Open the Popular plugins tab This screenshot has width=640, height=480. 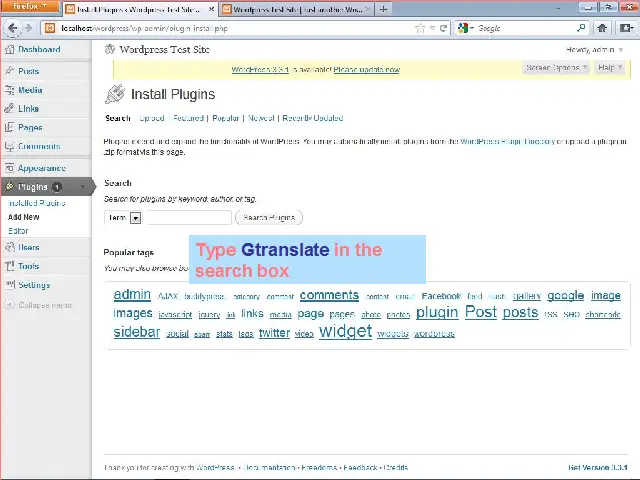[x=226, y=118]
